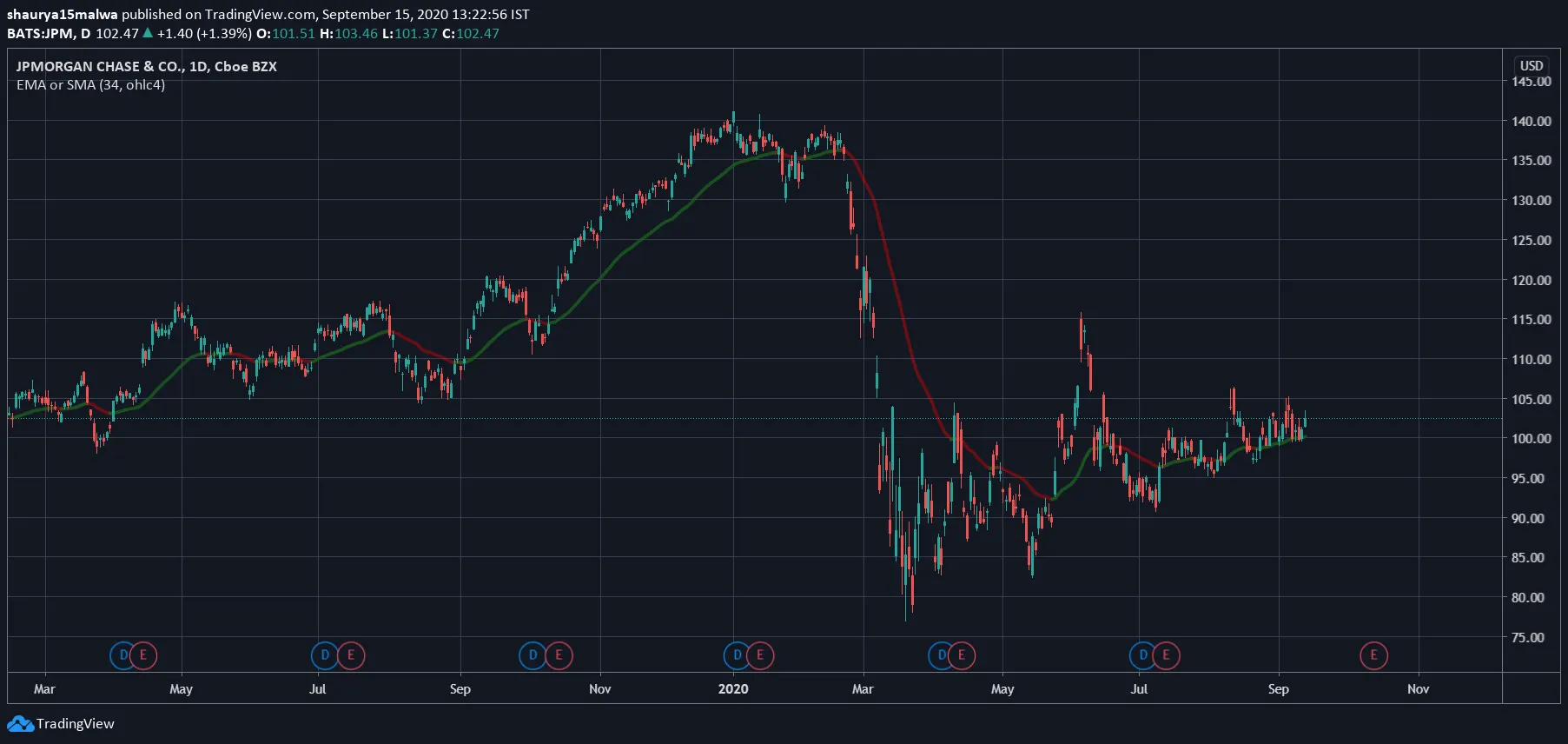Open the April 2019 dividend D marker
Screen dimensions: 1568x744
point(123,655)
